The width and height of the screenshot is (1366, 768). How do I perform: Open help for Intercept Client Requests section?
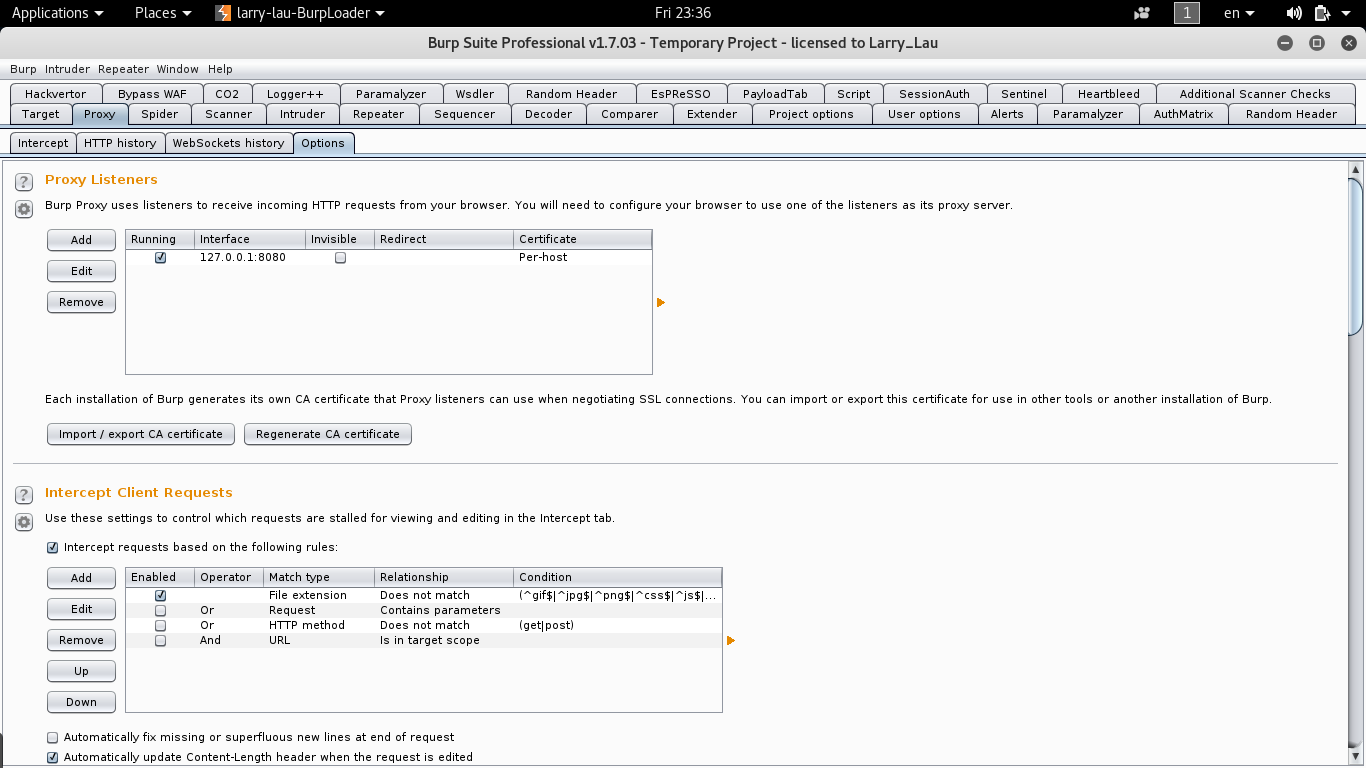point(24,495)
